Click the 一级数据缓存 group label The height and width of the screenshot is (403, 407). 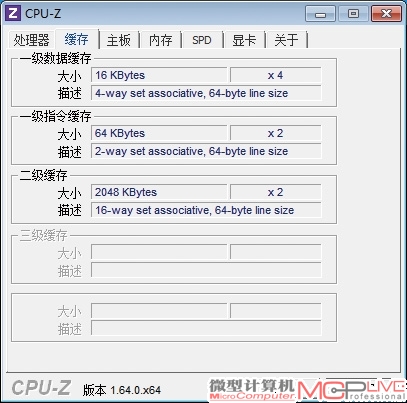coord(55,59)
